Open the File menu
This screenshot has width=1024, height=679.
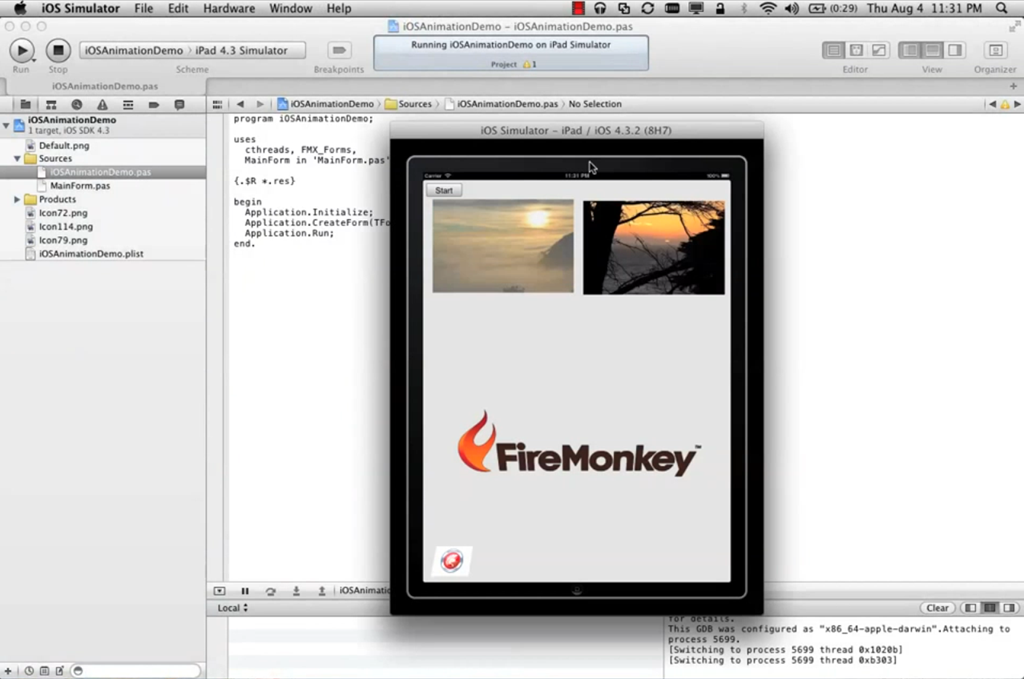pos(144,8)
